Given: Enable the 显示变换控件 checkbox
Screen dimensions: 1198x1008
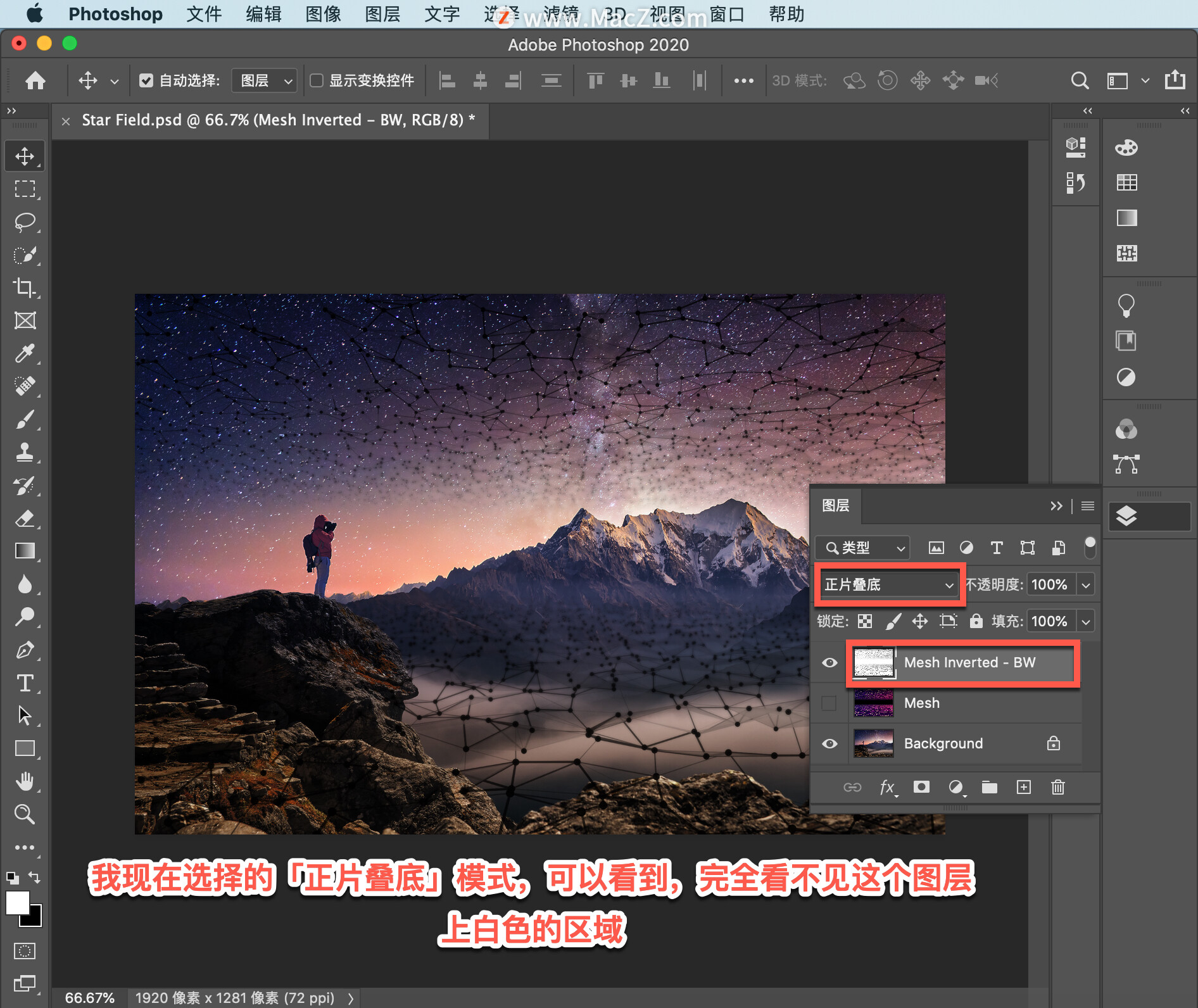Looking at the screenshot, I should tap(317, 80).
